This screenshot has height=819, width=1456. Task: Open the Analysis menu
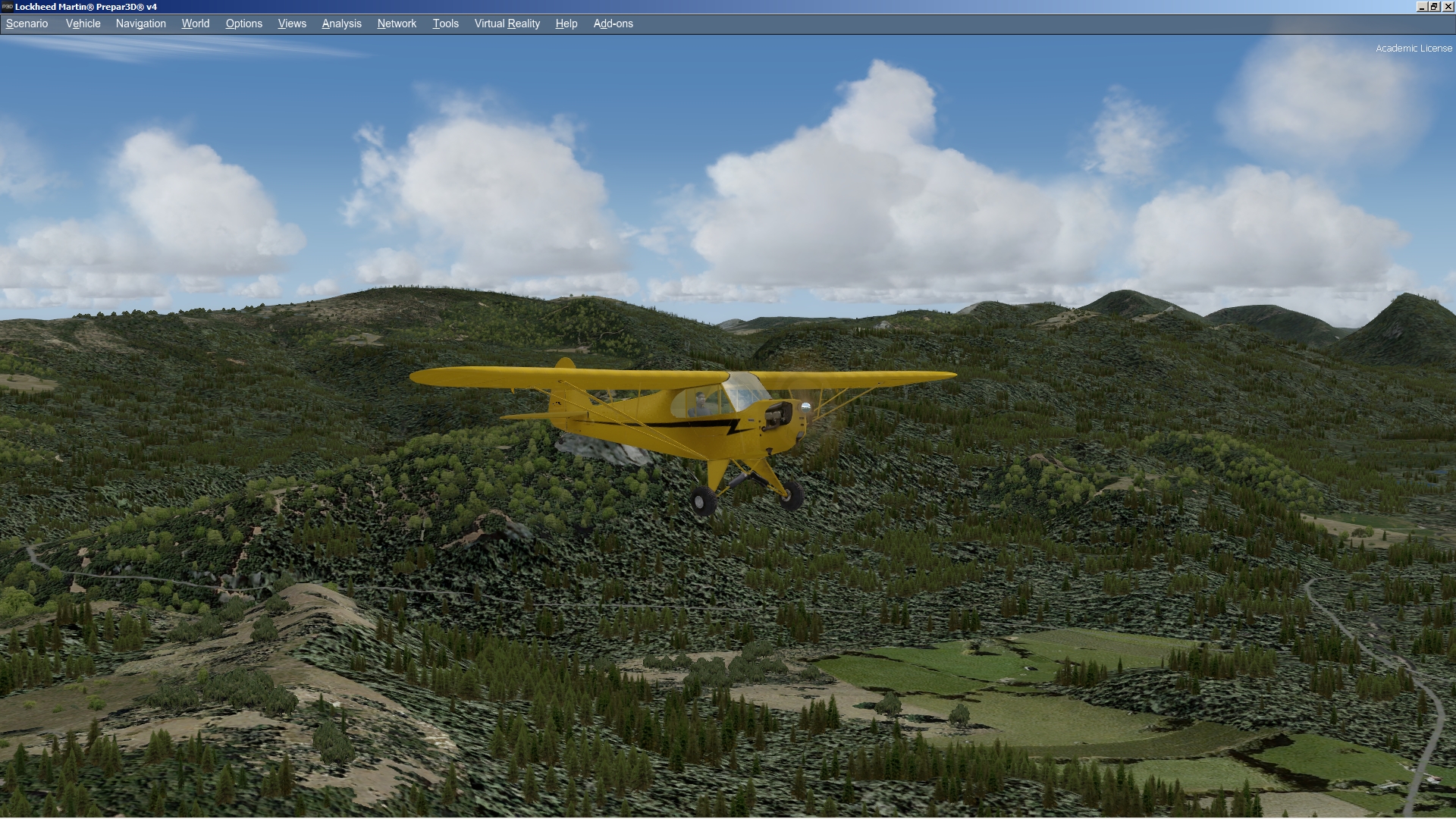[341, 24]
